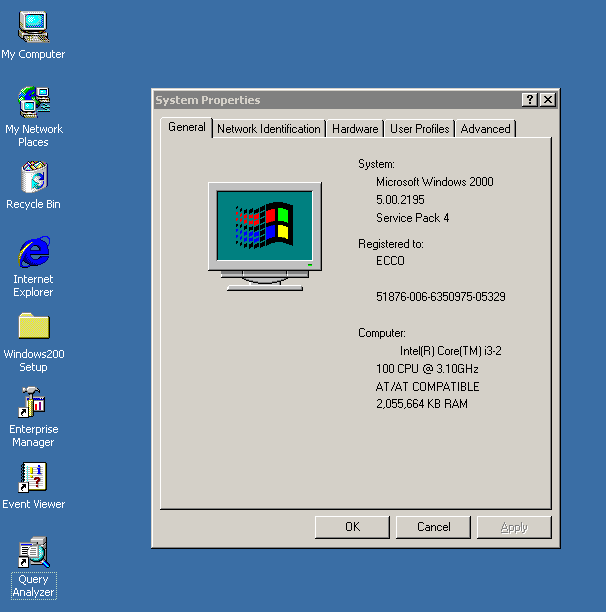Screen dimensions: 606x612
Task: Switch to the Hardware tab
Action: (355, 129)
